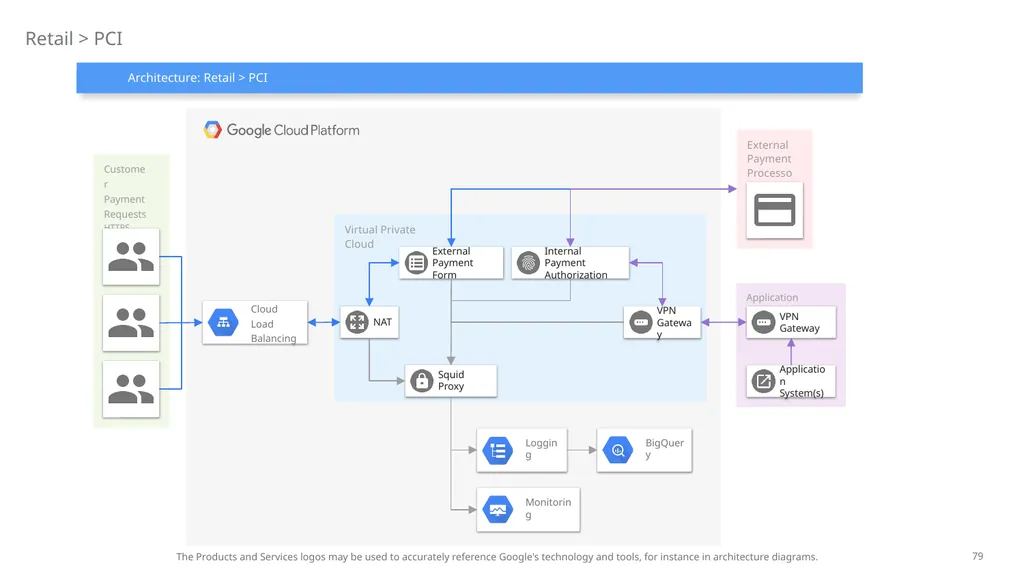Click the VPN Gateway icon inside Application box
Image resolution: width=1024 pixels, height=576 pixels.
tap(763, 322)
